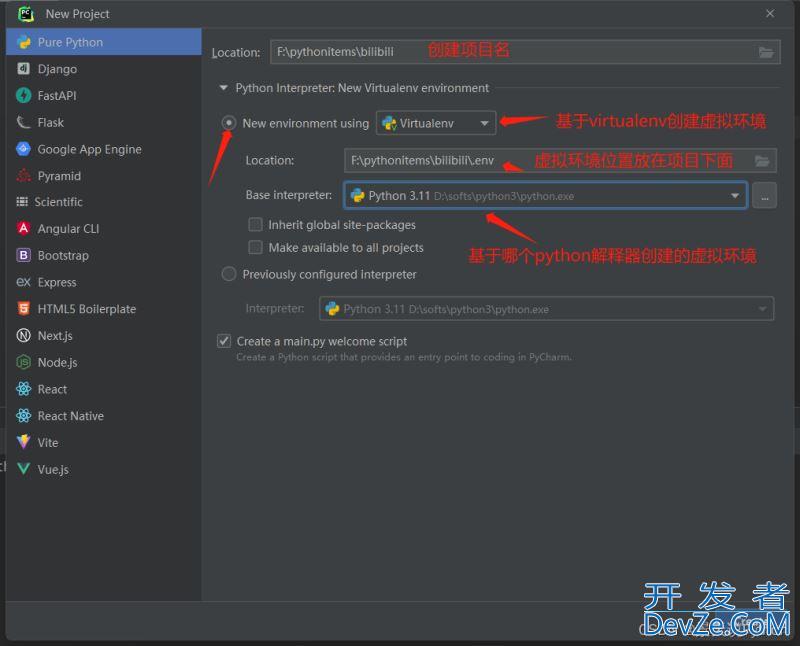
Task: Click the Scientific project icon
Action: (x=22, y=202)
